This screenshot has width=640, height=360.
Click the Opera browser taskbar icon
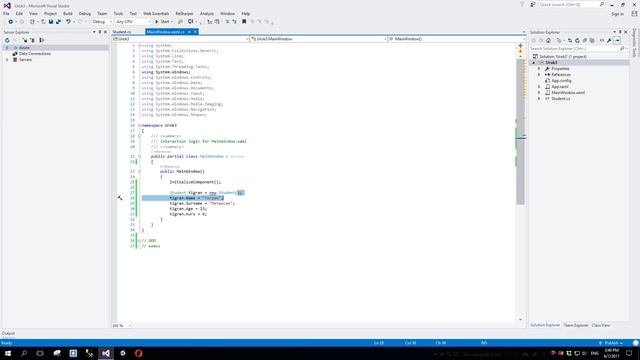(138, 353)
